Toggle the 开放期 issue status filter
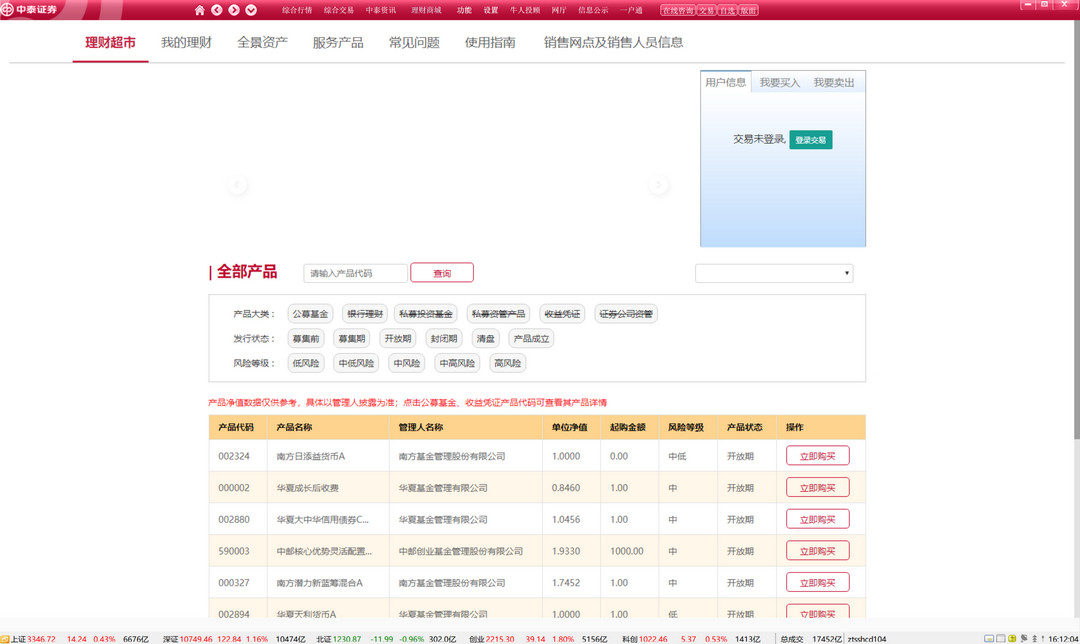 point(397,339)
